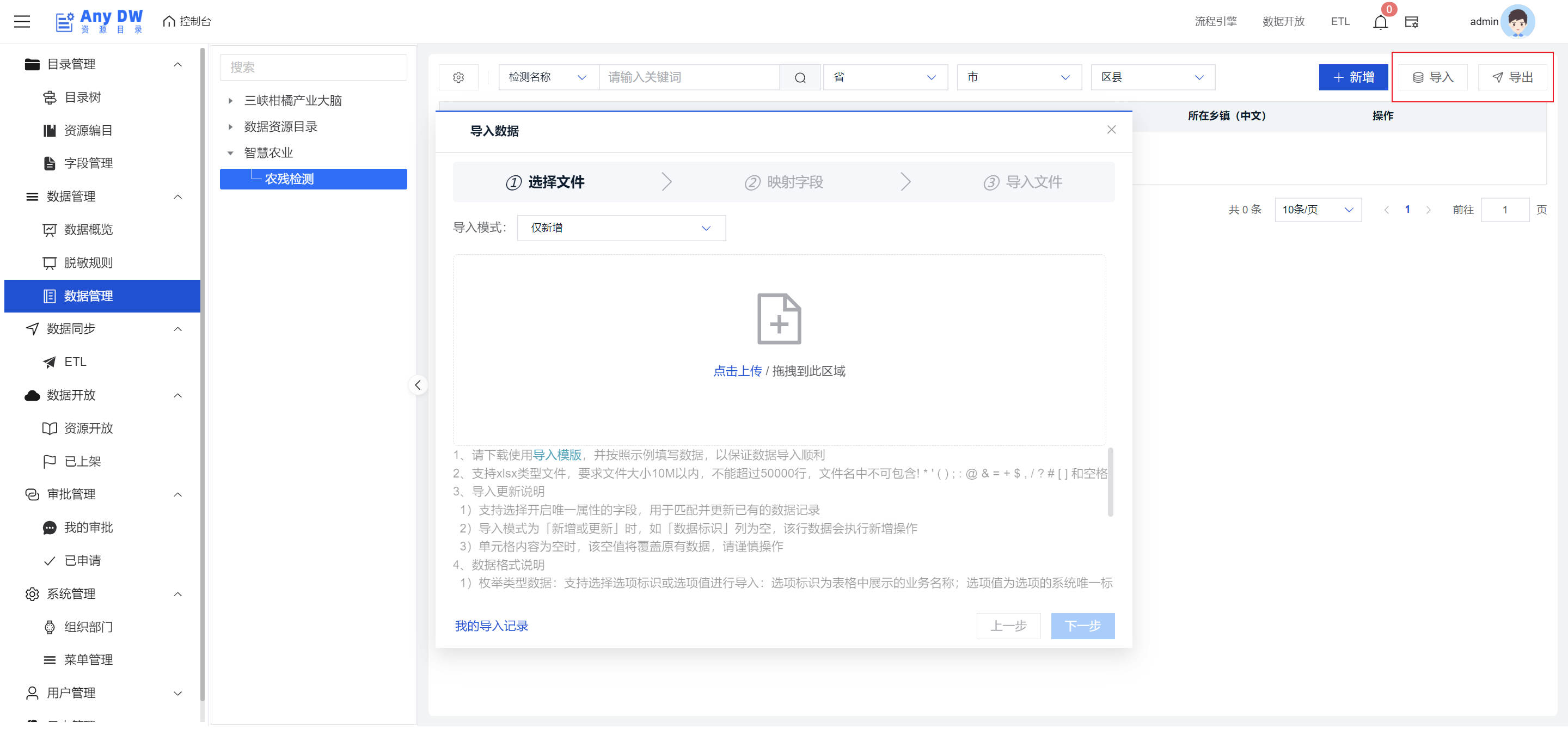Collapse the 目录管理 sidebar section
This screenshot has height=735, width=1568.
[x=177, y=64]
